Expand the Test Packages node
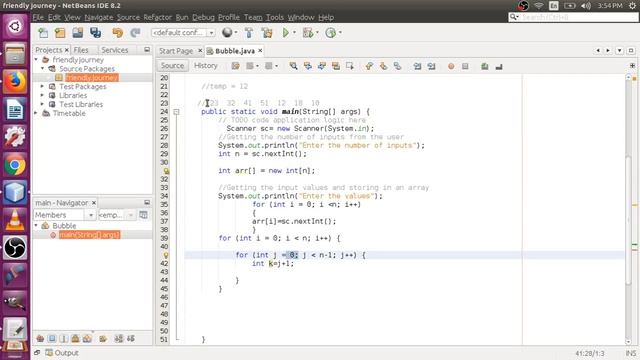The height and width of the screenshot is (360, 640). click(42, 87)
